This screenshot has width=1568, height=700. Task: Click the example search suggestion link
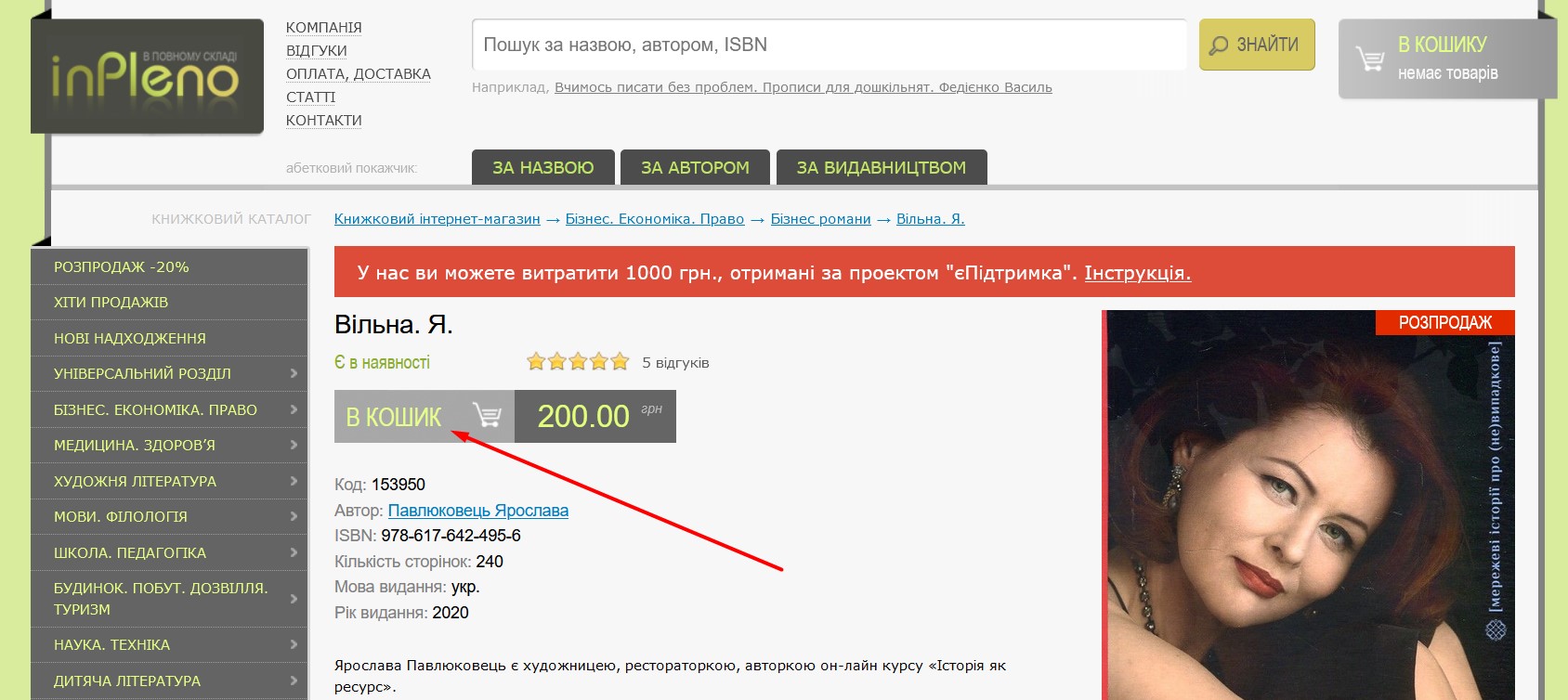pos(804,87)
